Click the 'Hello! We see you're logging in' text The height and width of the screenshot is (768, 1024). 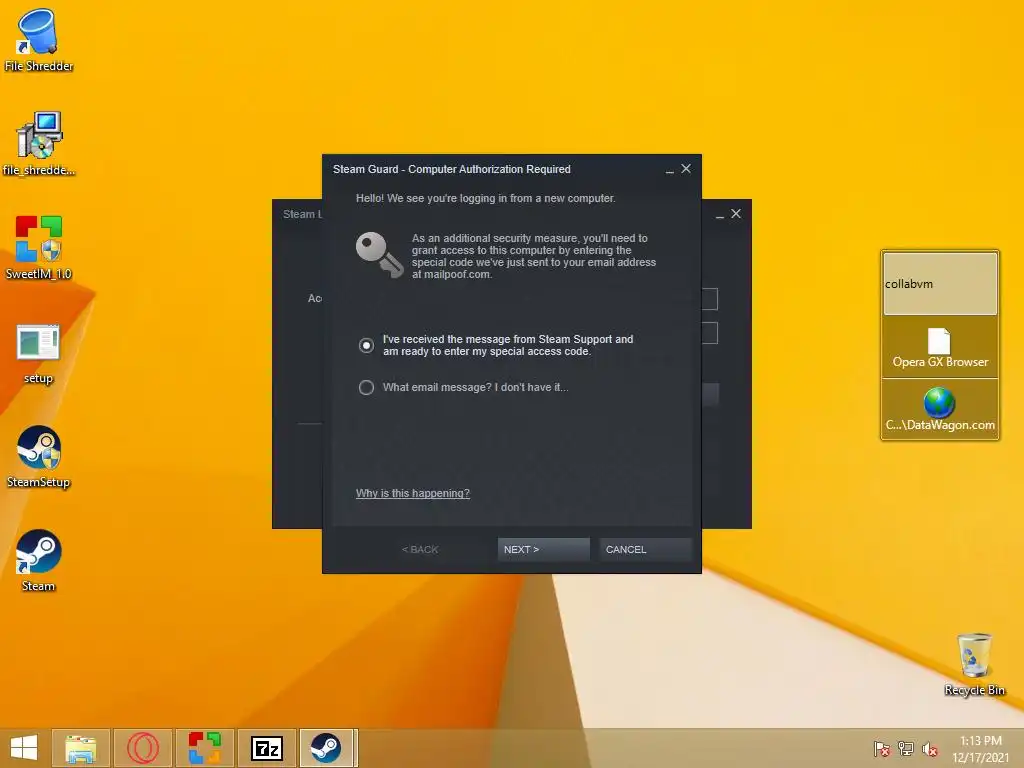pos(485,198)
